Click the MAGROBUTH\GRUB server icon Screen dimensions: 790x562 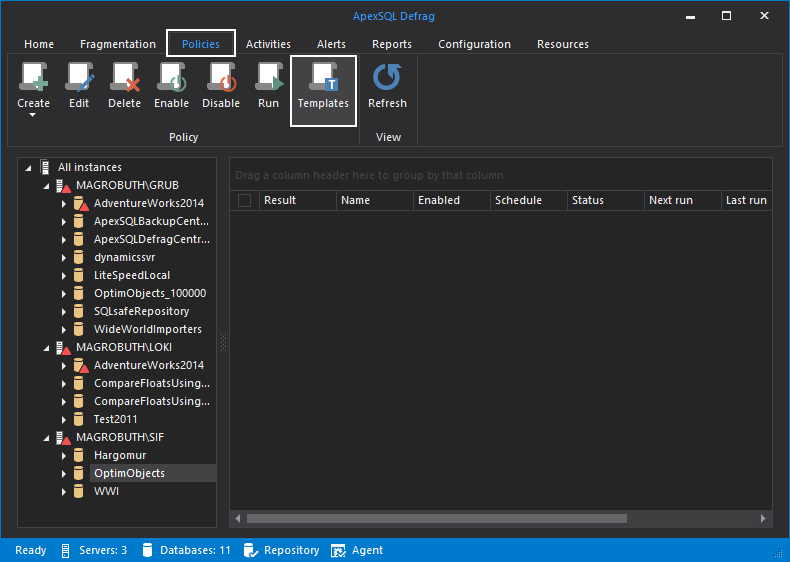point(63,185)
